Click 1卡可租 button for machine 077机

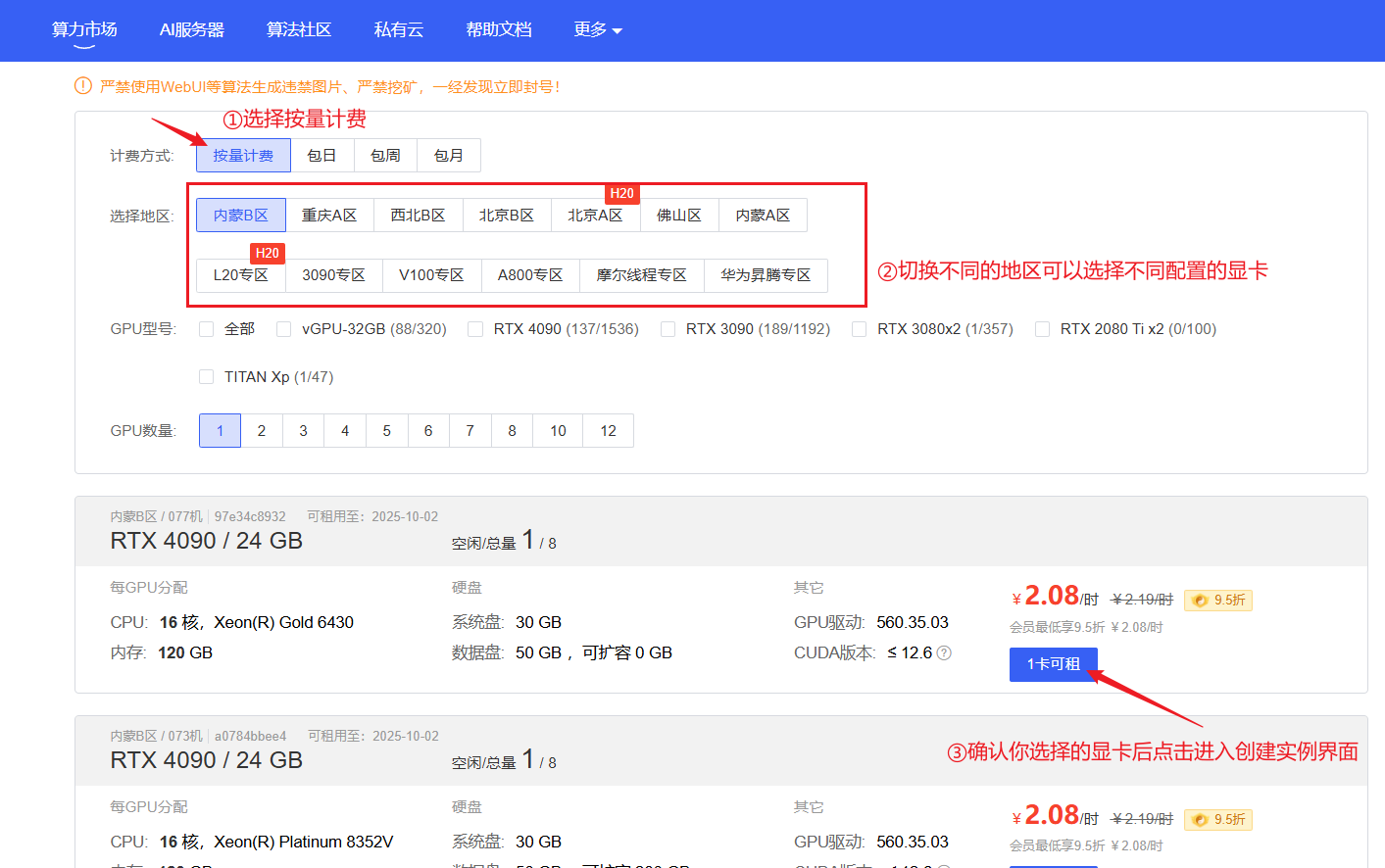pyautogui.click(x=1054, y=664)
